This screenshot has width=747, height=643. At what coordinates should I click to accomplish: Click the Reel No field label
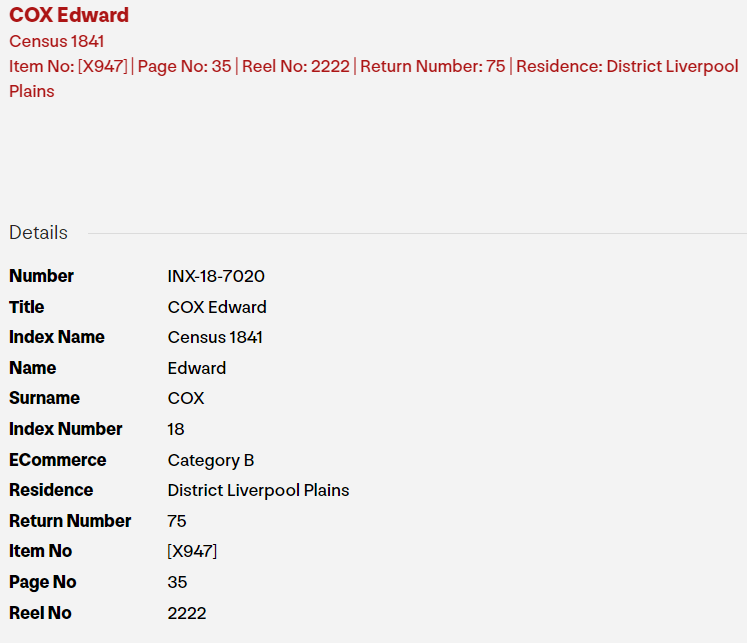click(40, 613)
